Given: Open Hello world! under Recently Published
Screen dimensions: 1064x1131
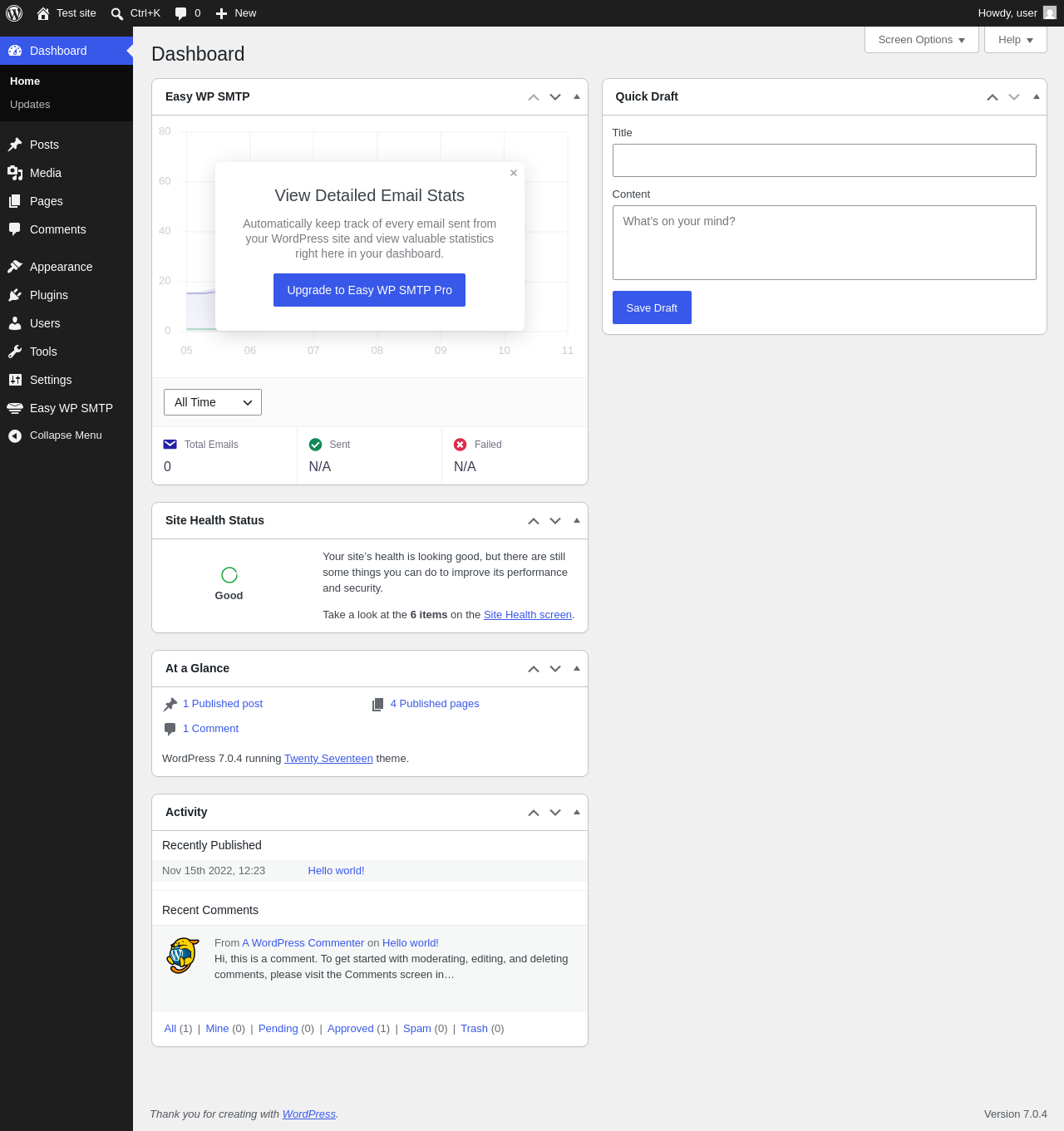Looking at the screenshot, I should coord(336,871).
